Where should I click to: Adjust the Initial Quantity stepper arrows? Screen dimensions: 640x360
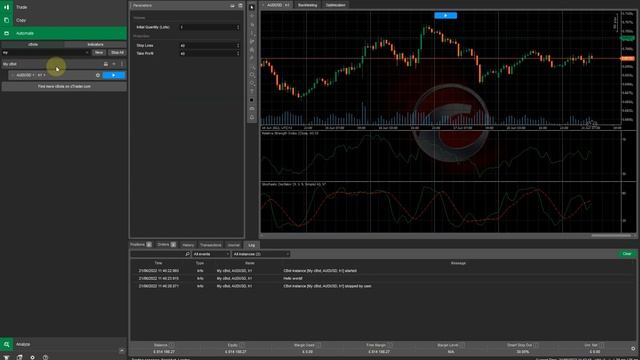click(238, 27)
